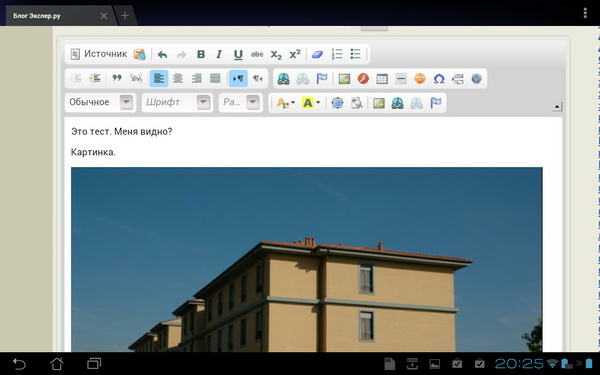Insert special character with Omega icon

(439, 79)
